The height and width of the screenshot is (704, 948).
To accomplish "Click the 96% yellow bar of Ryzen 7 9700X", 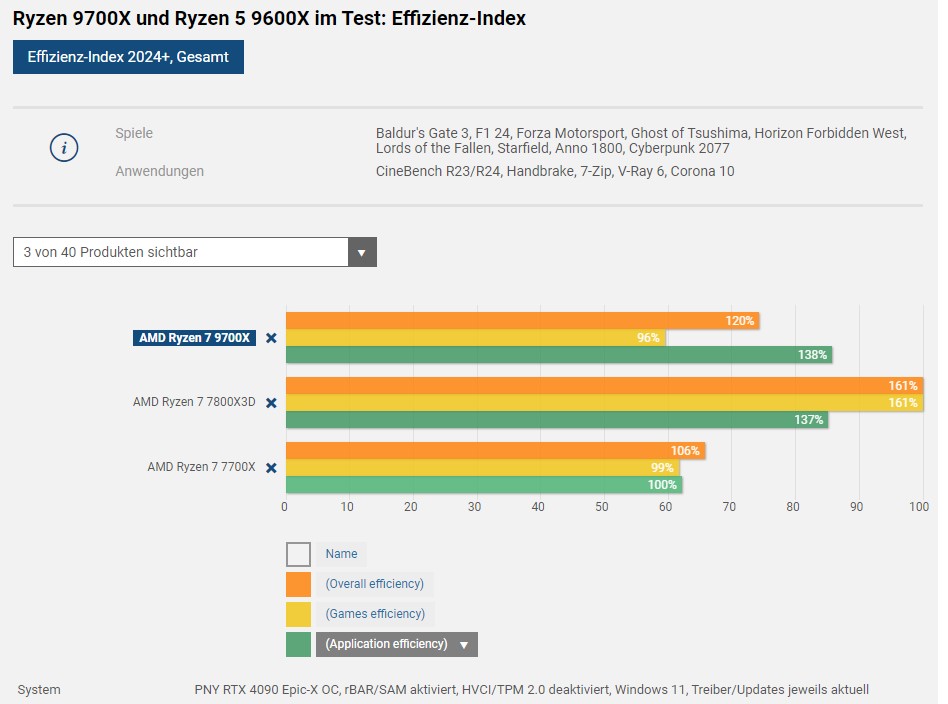I will coord(476,337).
